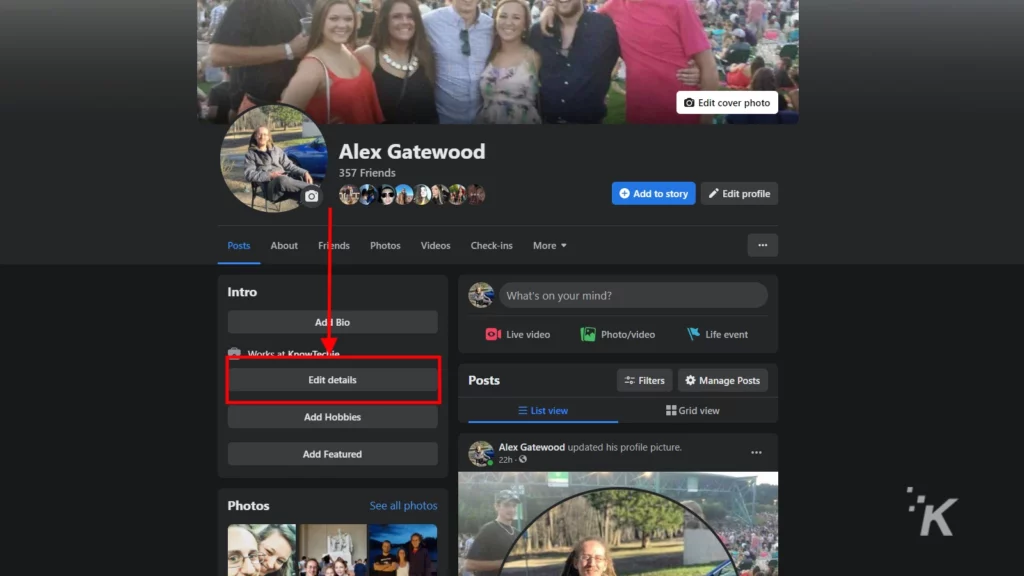Click the Edit details button
This screenshot has height=576, width=1024.
[332, 379]
